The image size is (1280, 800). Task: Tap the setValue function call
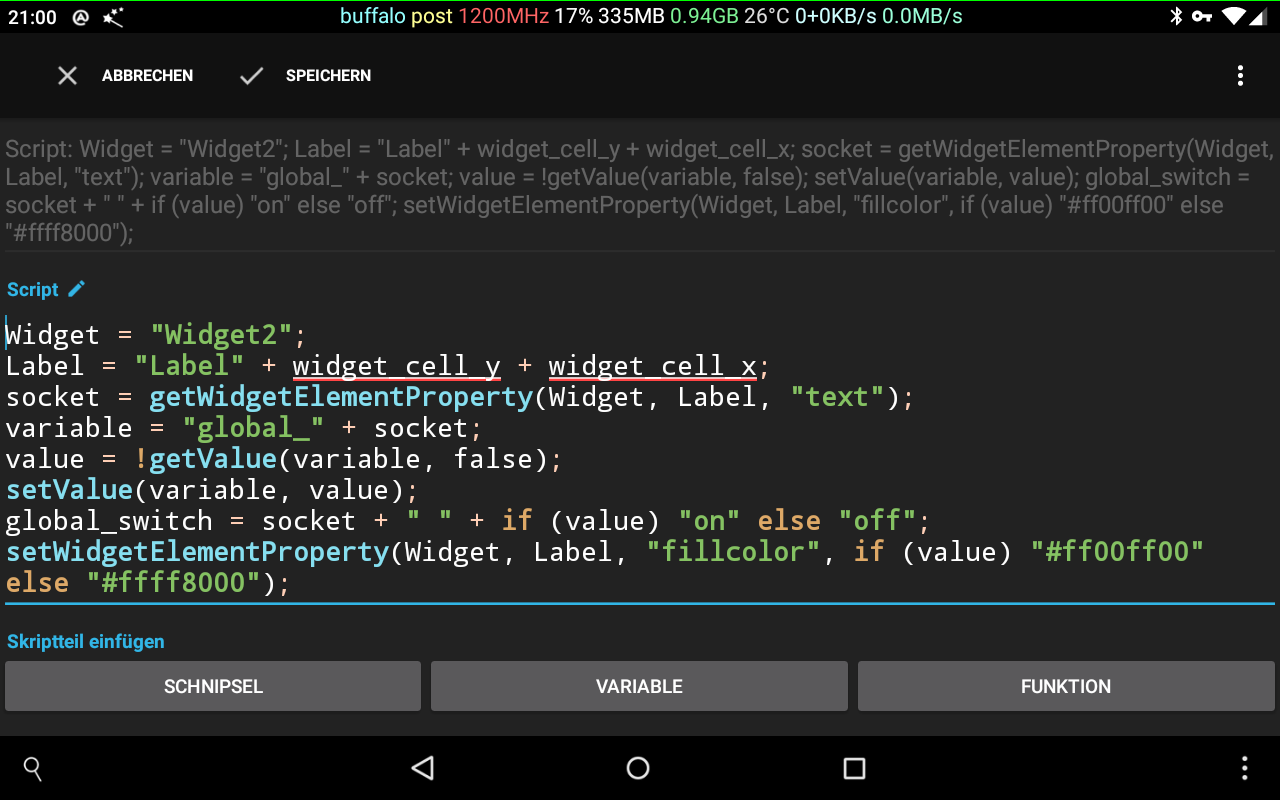[69, 490]
